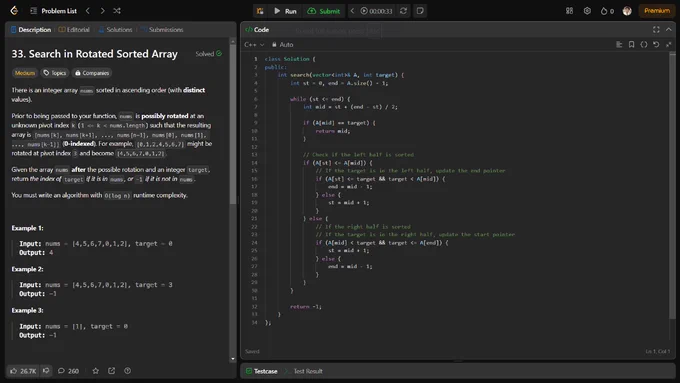The image size is (680, 383).
Task: Show the Topics tag
Action: pyautogui.click(x=55, y=73)
